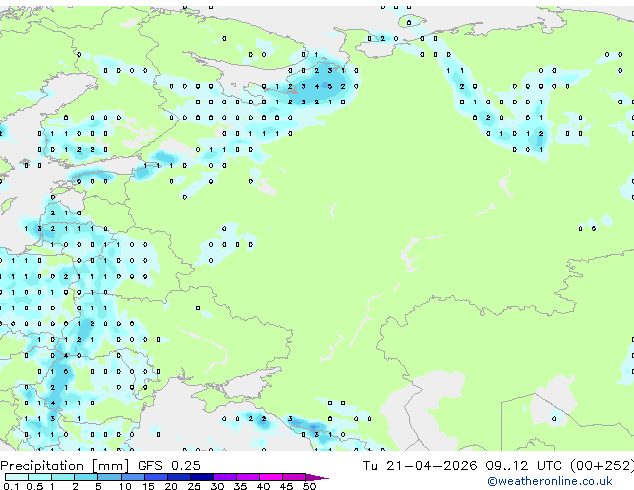Click the over-50 mm arrow legend tip
The image size is (634, 490).
[x=317, y=477]
